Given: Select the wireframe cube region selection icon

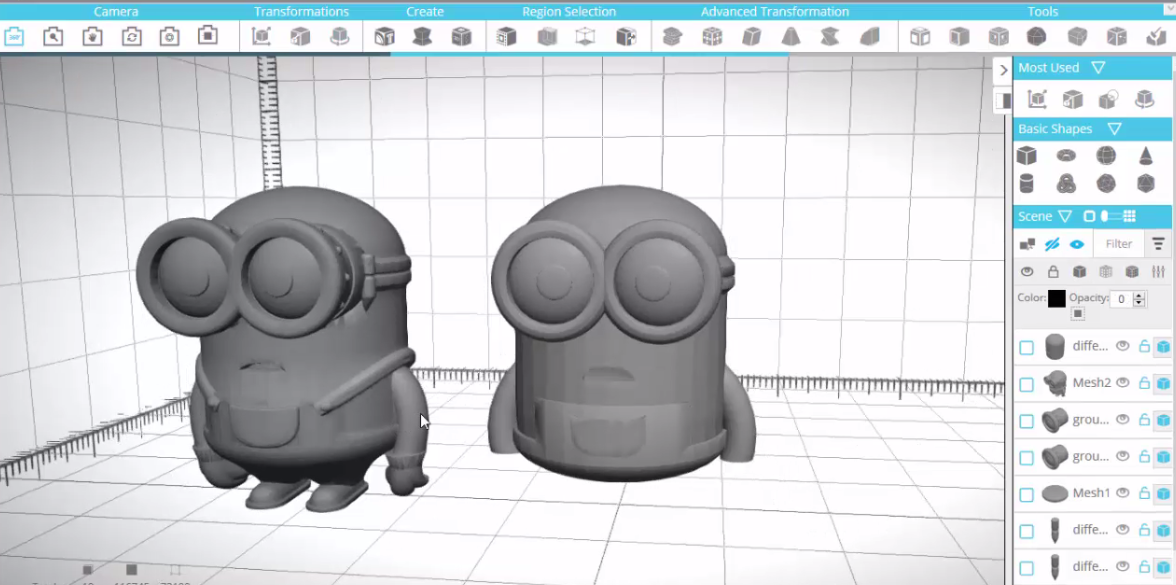Looking at the screenshot, I should (585, 36).
